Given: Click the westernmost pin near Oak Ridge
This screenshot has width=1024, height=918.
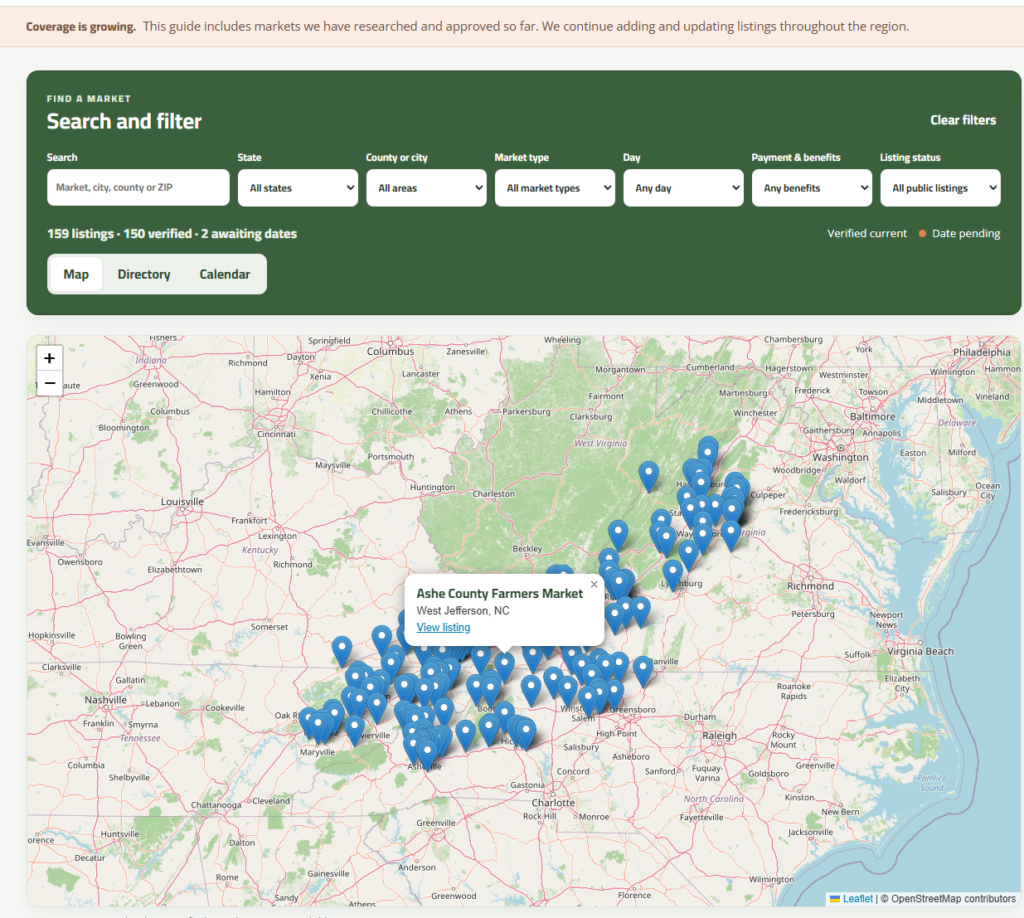Looking at the screenshot, I should click(308, 723).
